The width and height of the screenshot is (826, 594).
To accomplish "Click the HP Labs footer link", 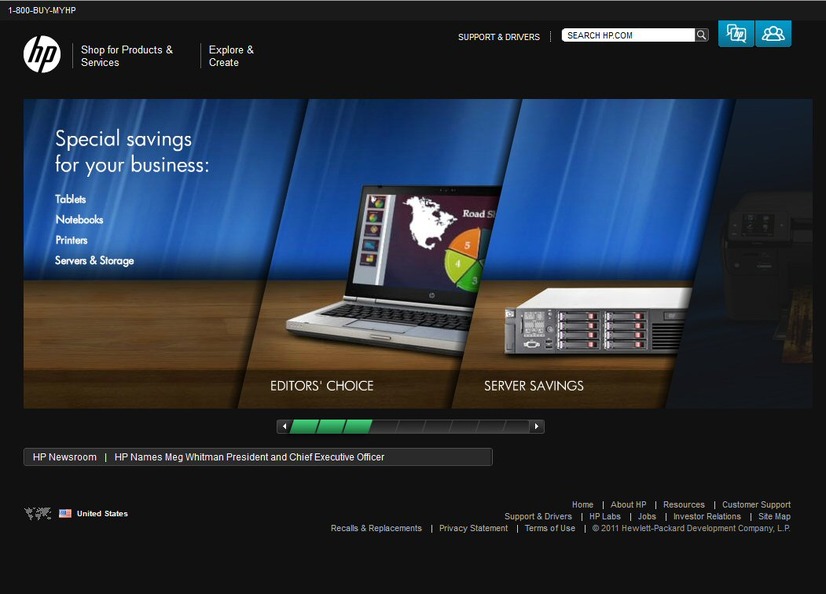I will point(605,517).
